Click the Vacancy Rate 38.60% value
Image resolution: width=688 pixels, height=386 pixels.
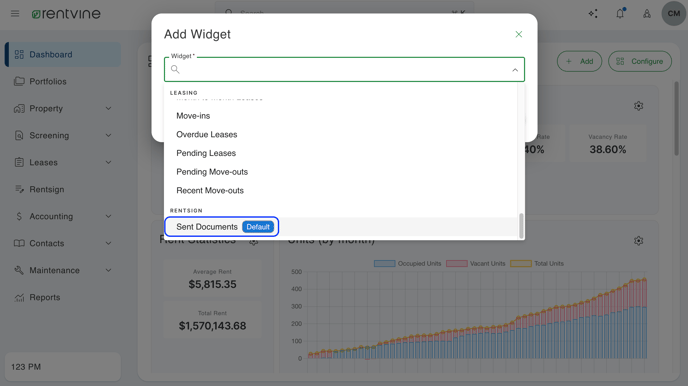coord(608,150)
